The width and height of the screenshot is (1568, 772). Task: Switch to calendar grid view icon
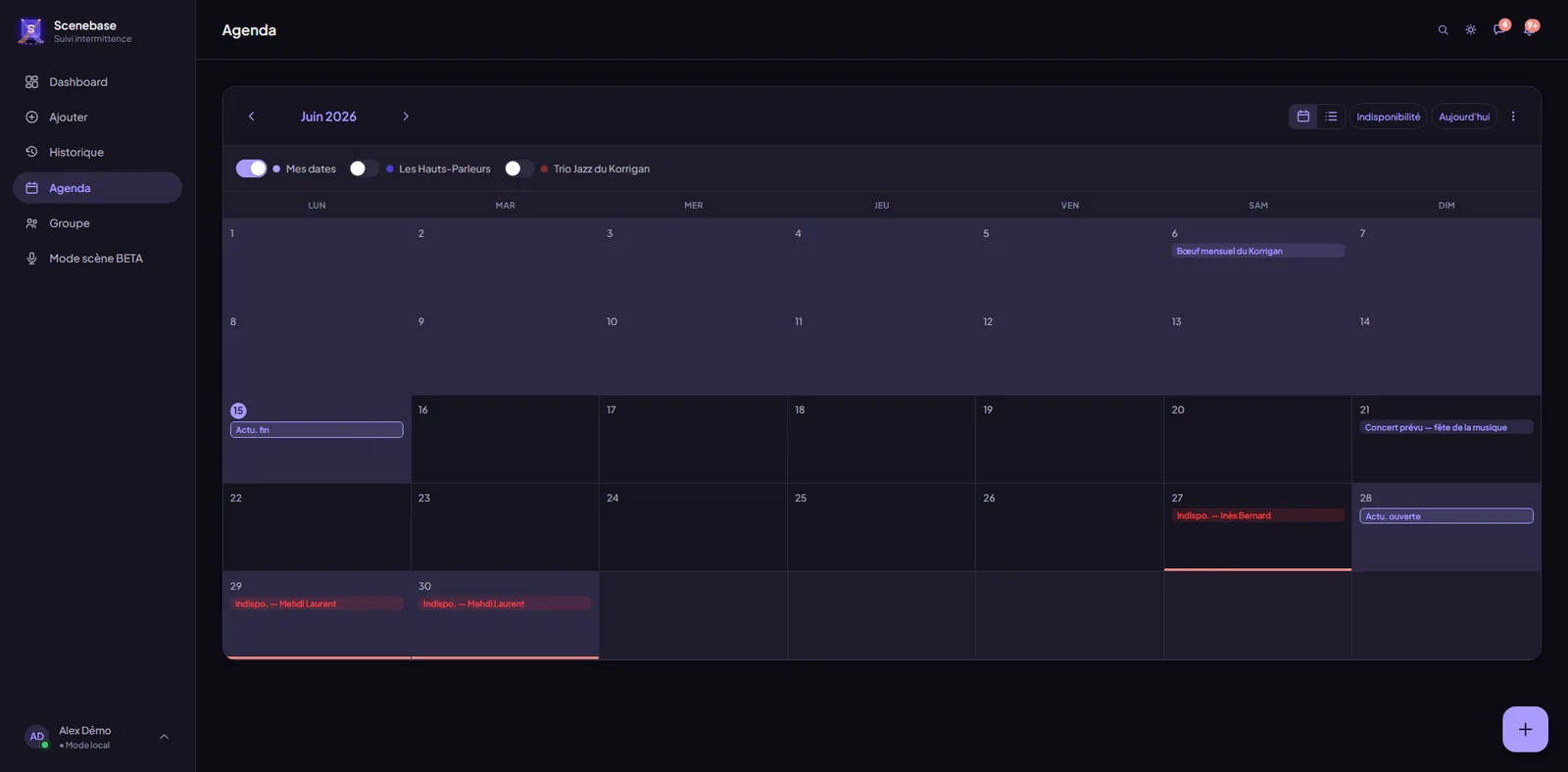pyautogui.click(x=1303, y=117)
